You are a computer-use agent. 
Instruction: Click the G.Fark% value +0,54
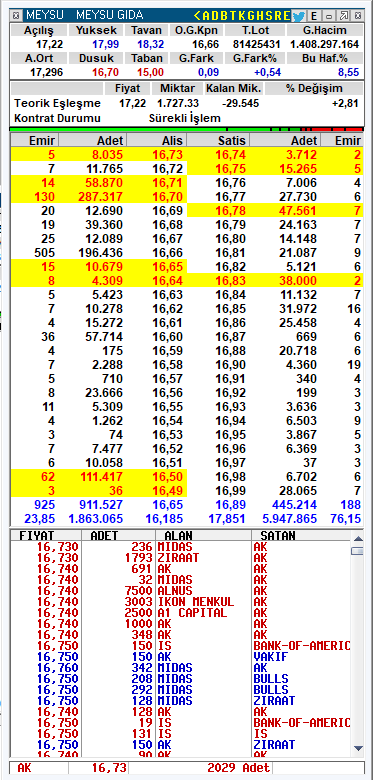268,73
